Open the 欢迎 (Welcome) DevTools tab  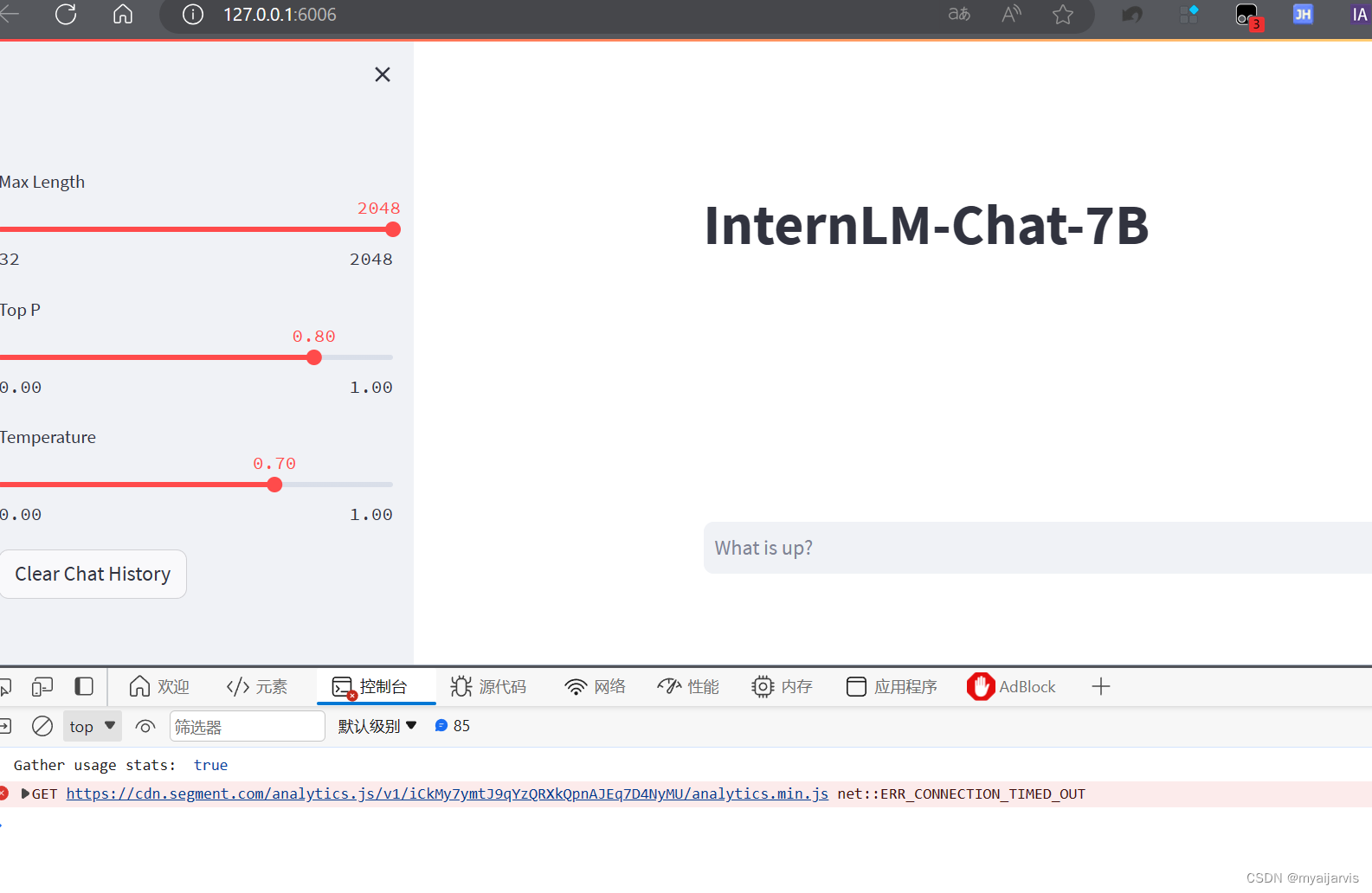pos(159,687)
